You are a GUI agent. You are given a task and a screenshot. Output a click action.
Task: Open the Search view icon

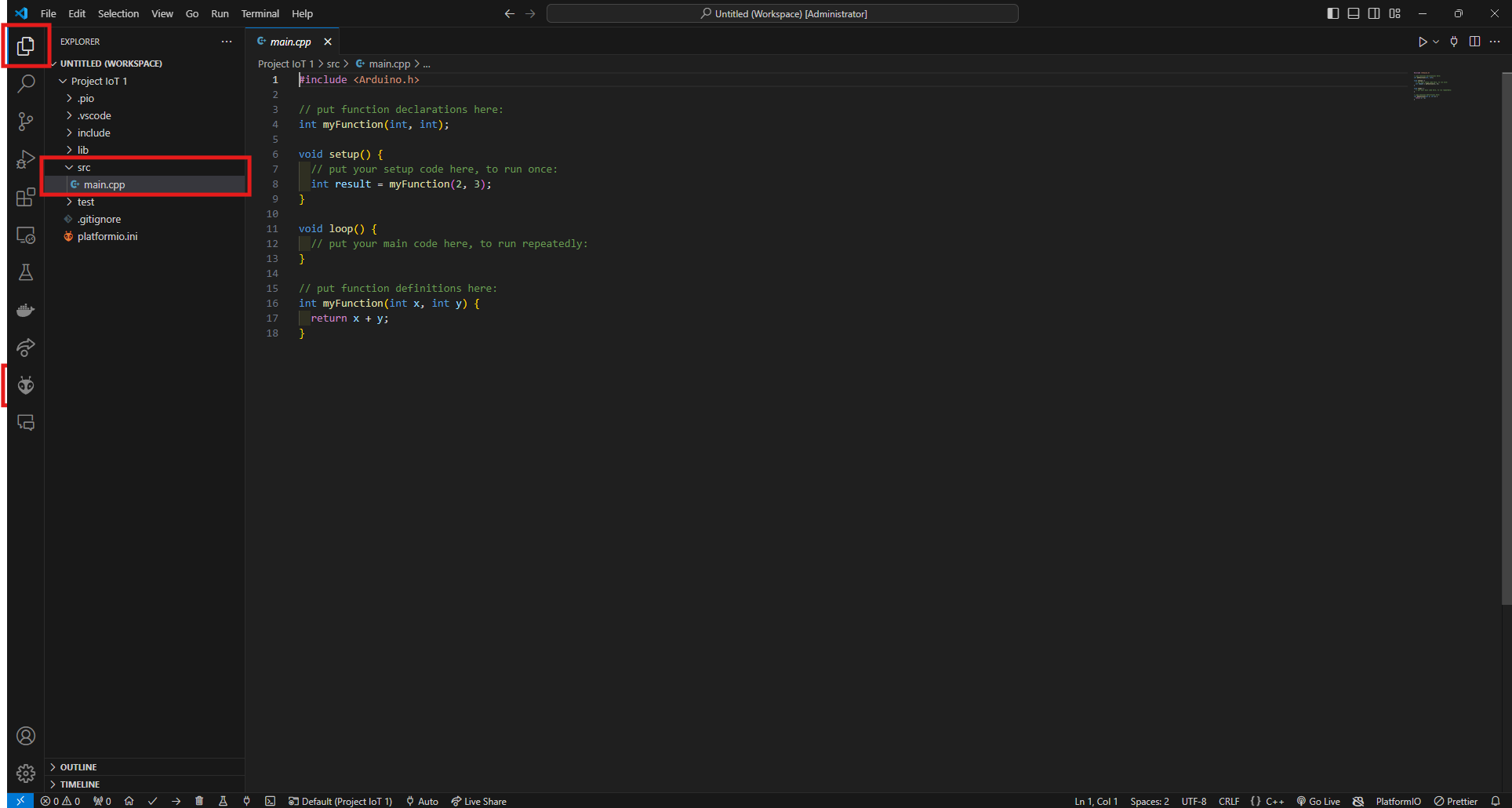coord(26,83)
